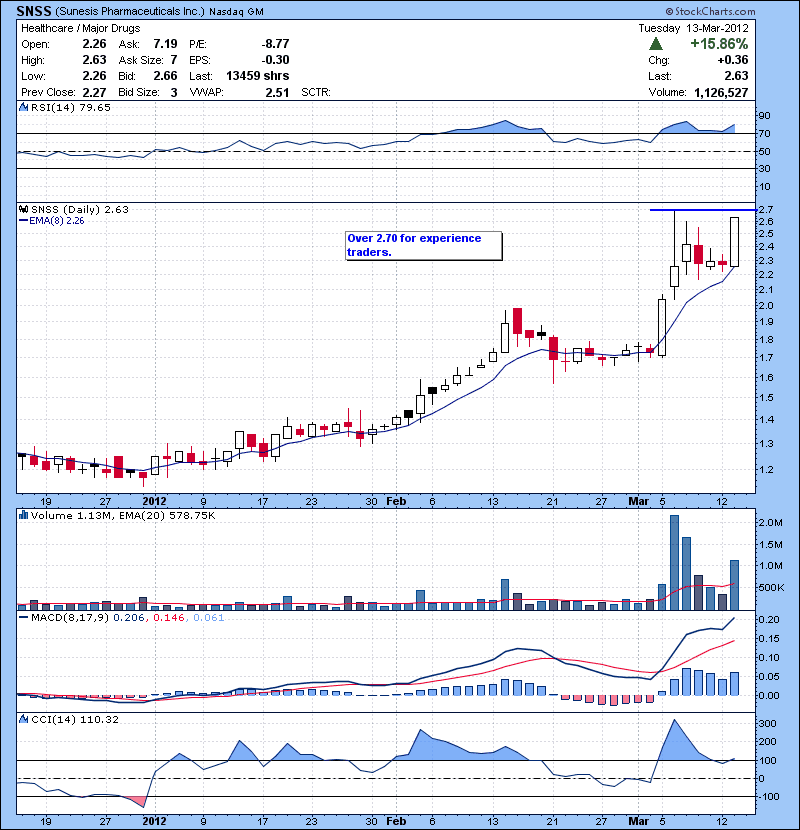Click the RSI(14) 79.65 label

tap(71, 107)
